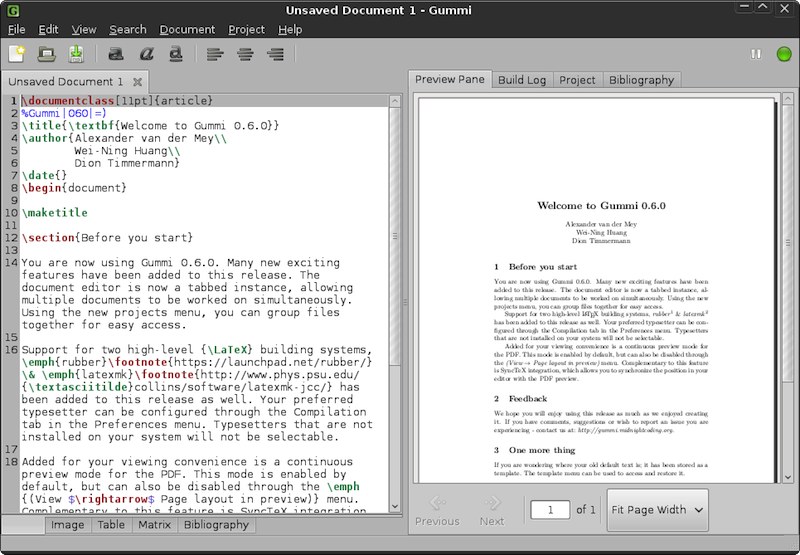
Task: Open a document via the toolbar icon
Action: pos(46,54)
